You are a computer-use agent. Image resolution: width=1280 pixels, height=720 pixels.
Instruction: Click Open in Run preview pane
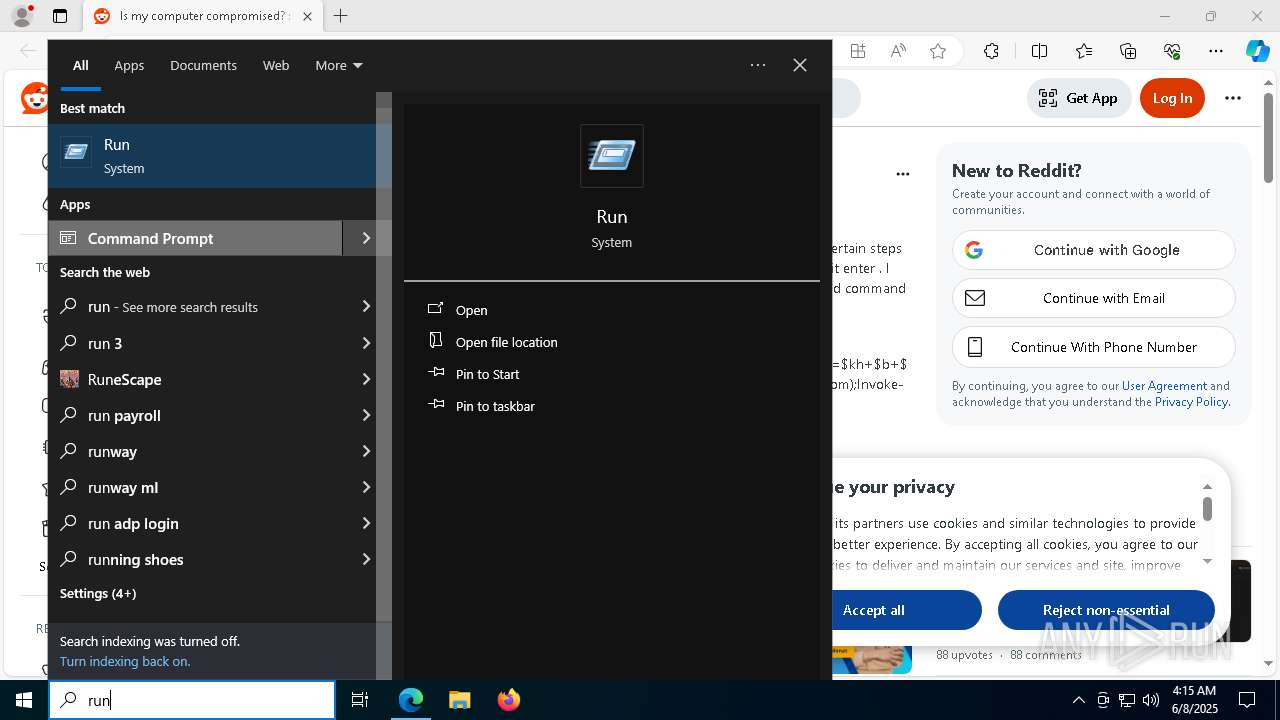pos(471,310)
